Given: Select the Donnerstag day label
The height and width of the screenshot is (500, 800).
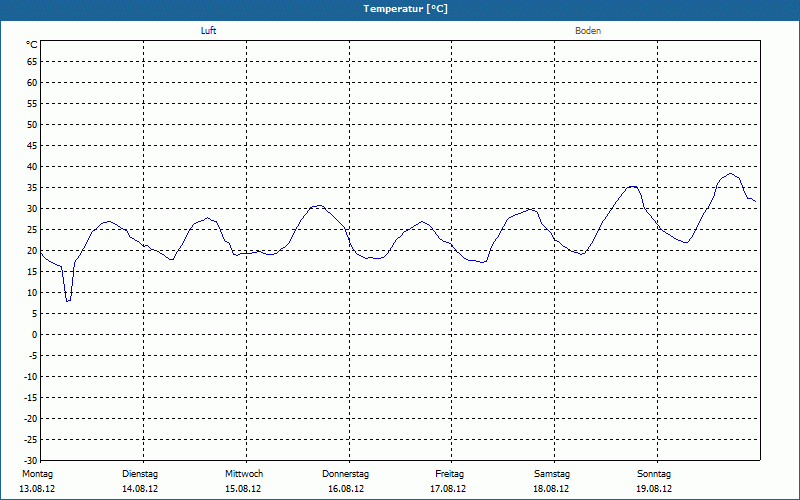Looking at the screenshot, I should pos(345,474).
